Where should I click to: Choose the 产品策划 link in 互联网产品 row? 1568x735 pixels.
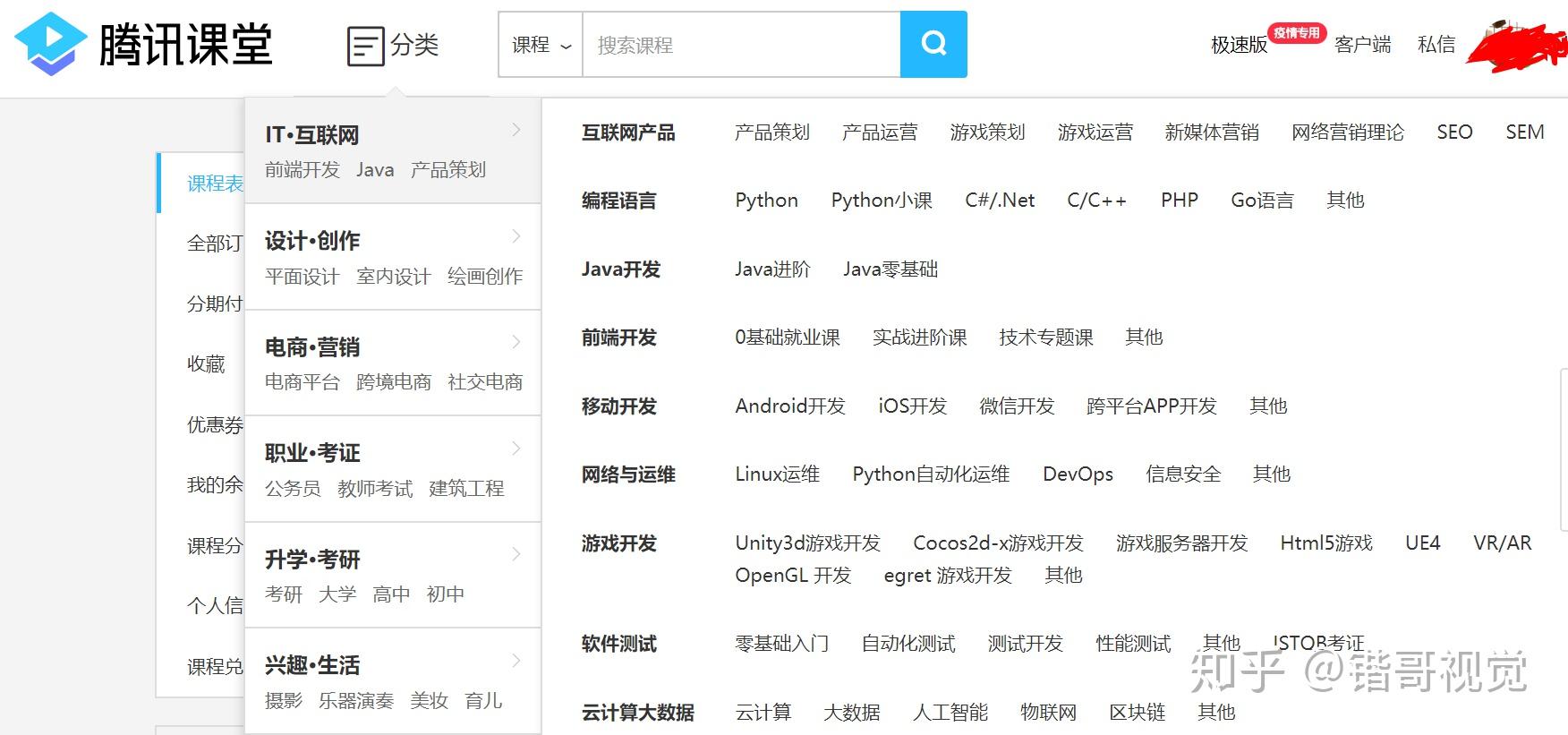click(771, 132)
